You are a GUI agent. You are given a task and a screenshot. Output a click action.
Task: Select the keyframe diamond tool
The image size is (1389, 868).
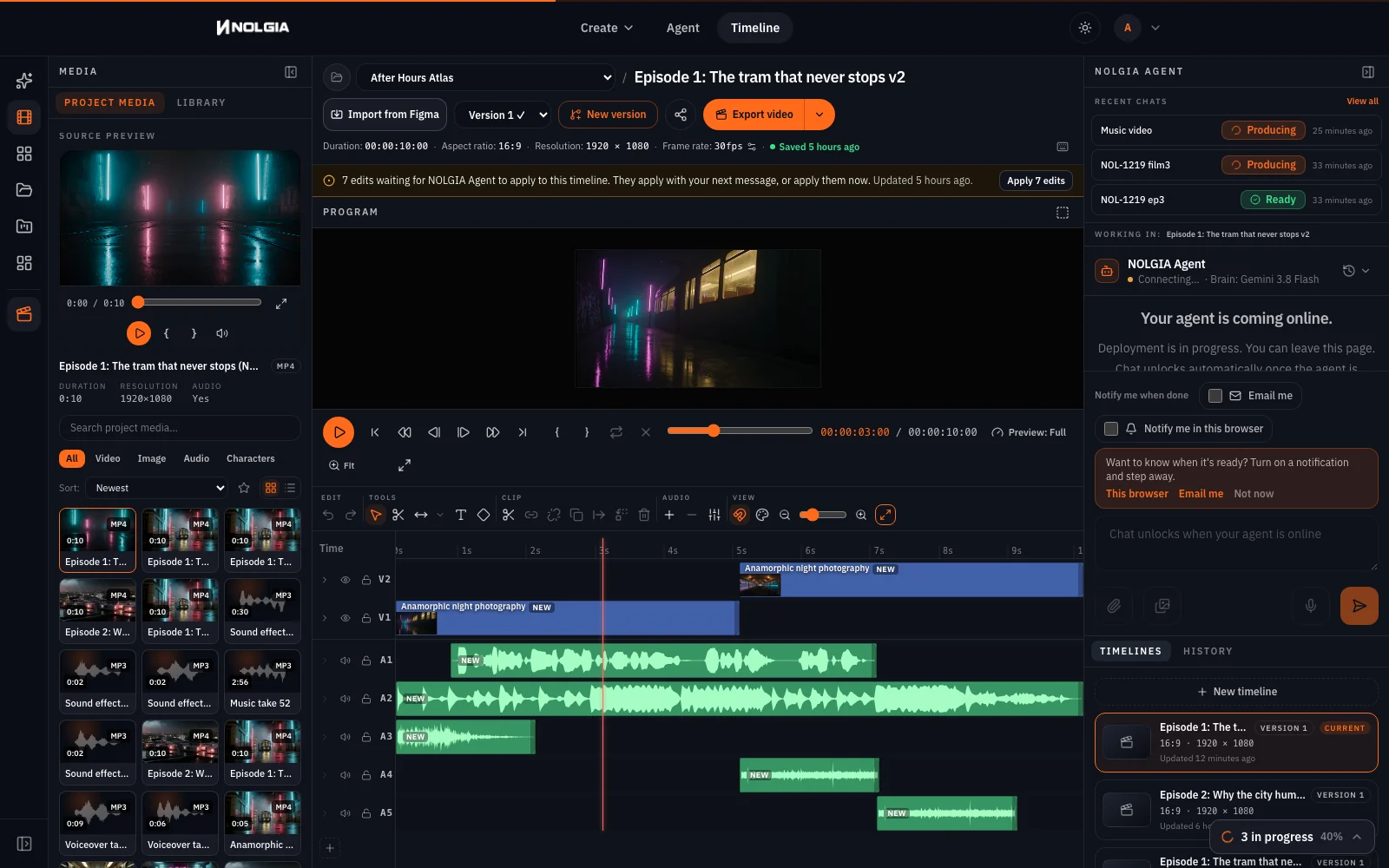coord(484,515)
